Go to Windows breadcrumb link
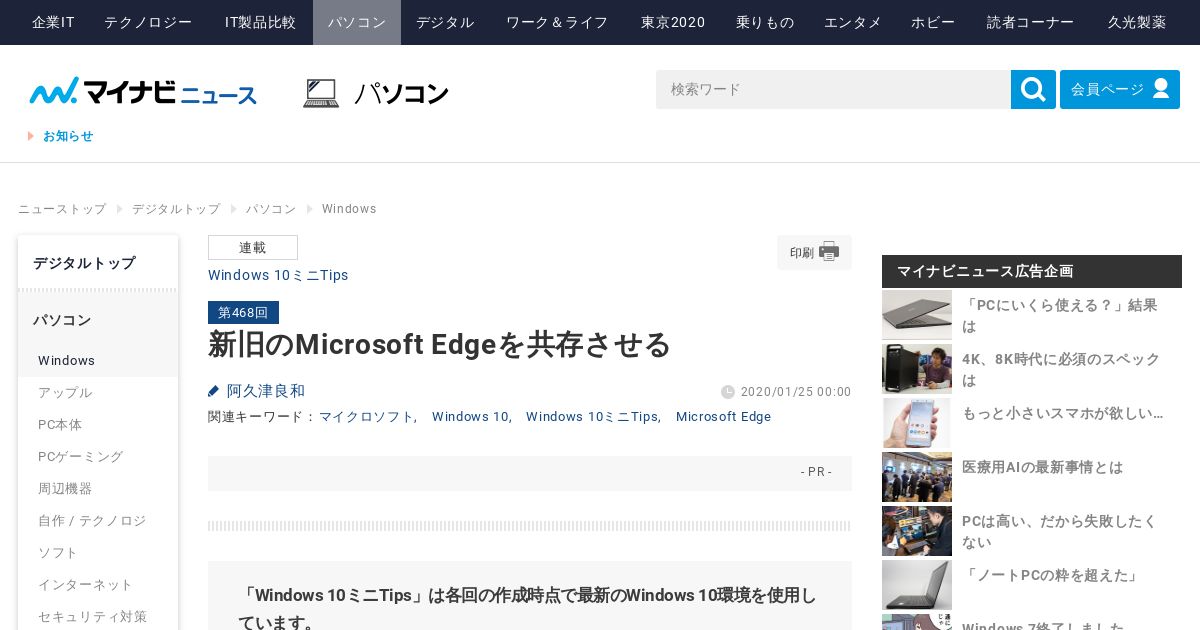Viewport: 1200px width, 630px height. click(x=349, y=209)
